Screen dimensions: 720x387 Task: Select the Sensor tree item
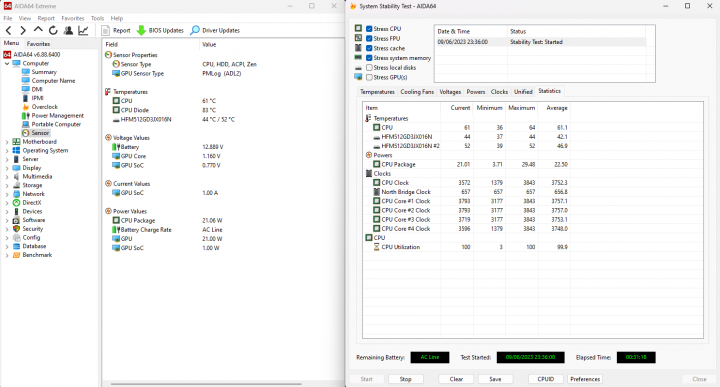coord(40,133)
